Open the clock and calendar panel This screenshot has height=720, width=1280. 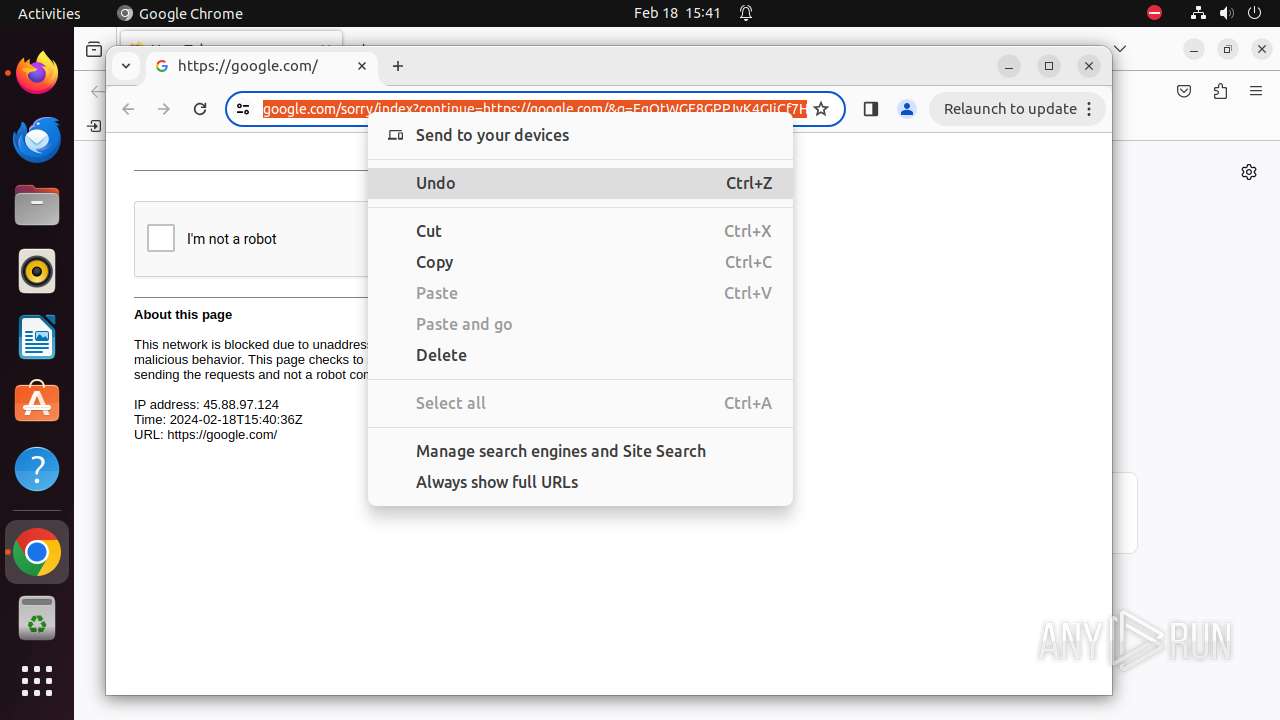(x=677, y=13)
